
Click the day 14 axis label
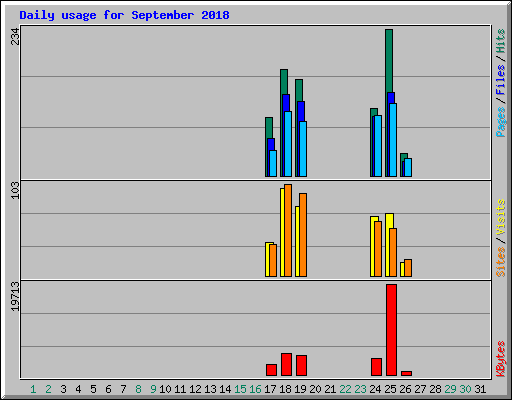coord(225,389)
